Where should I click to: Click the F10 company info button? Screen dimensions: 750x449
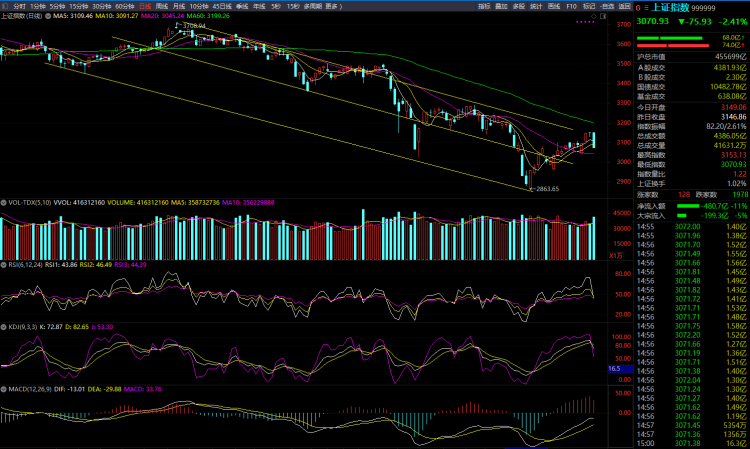click(571, 6)
